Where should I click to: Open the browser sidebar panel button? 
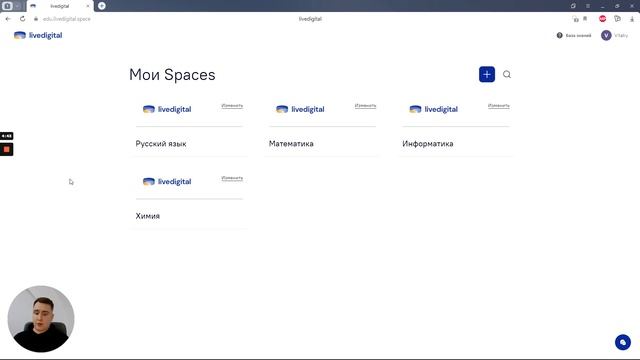573,6
